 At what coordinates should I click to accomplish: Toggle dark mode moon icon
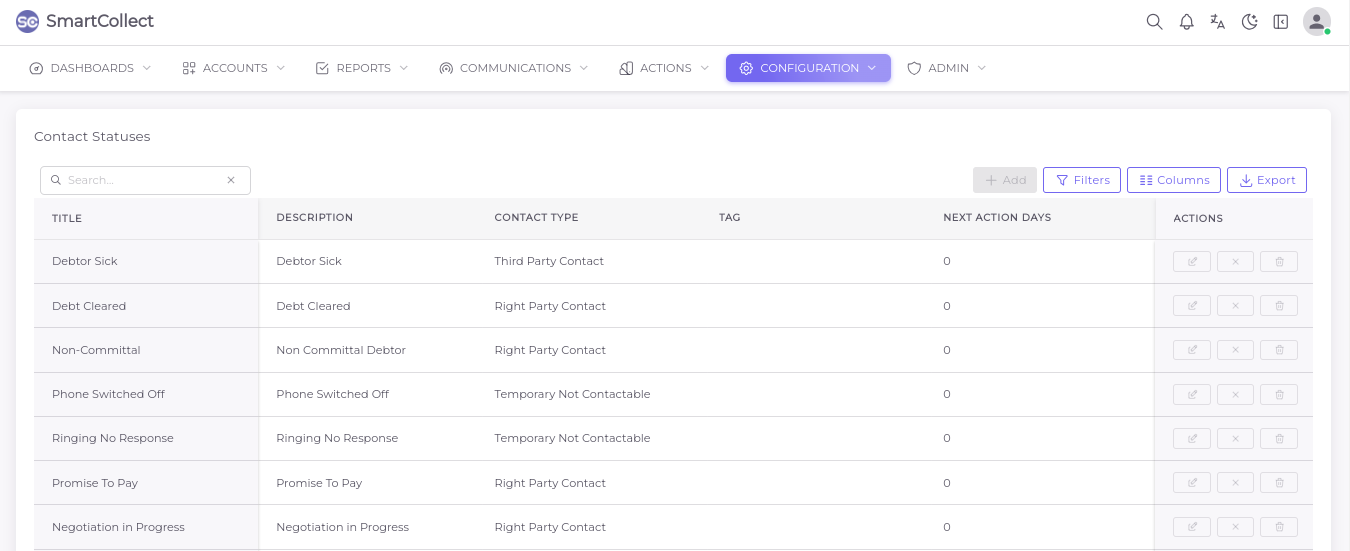coord(1249,22)
